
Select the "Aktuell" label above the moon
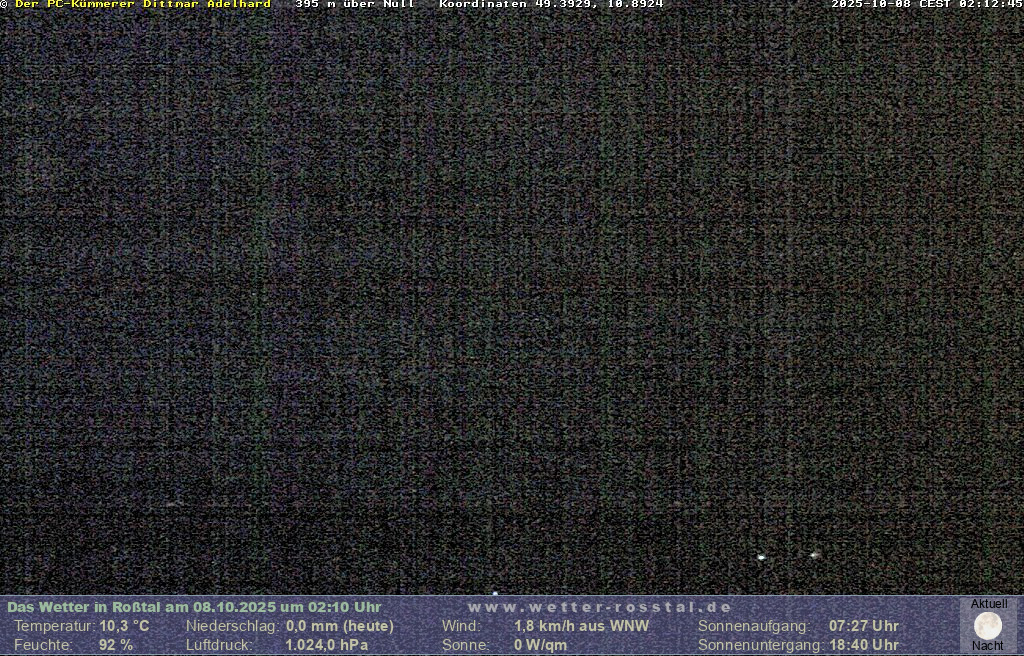989,604
